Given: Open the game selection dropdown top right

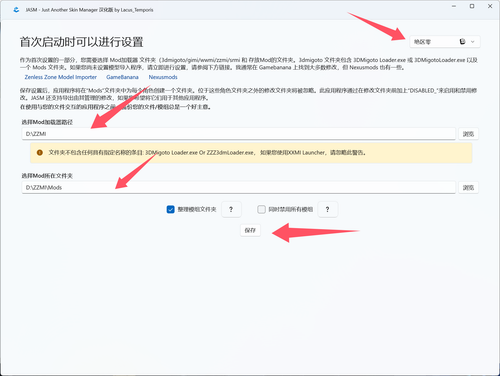Looking at the screenshot, I should [x=445, y=42].
